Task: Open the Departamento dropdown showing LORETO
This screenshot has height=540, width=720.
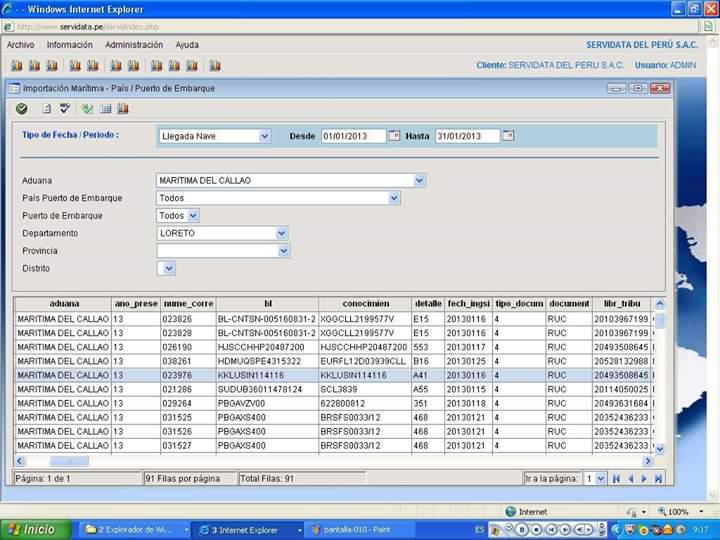Action: [283, 233]
